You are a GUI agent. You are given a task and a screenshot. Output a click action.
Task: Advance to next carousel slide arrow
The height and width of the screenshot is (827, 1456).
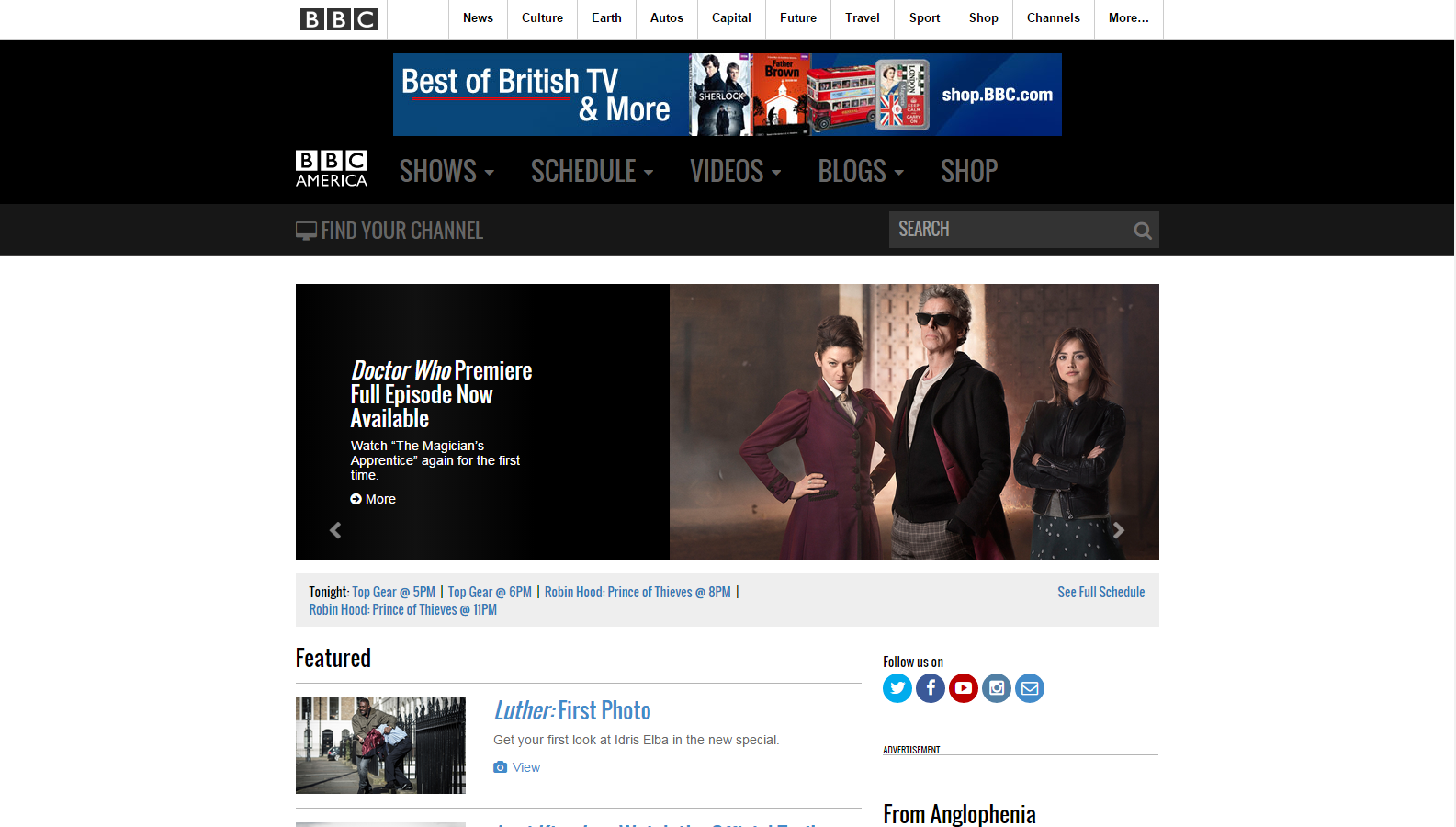[x=1118, y=530]
